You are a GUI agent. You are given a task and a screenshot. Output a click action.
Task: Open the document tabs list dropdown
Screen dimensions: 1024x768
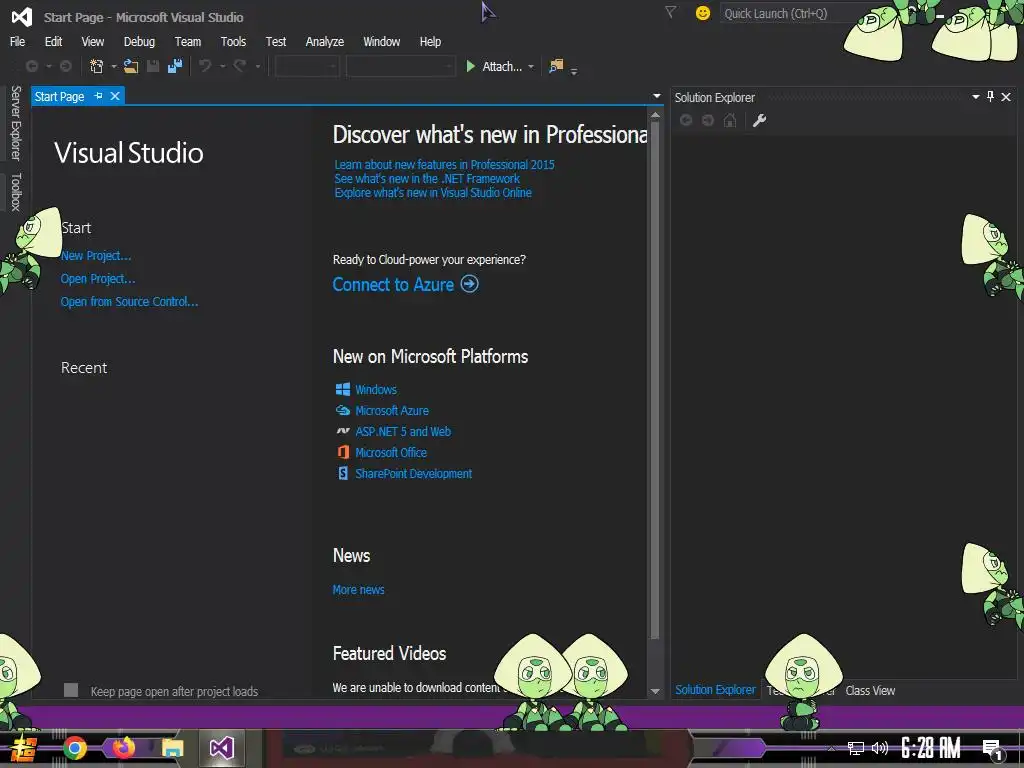[x=657, y=96]
